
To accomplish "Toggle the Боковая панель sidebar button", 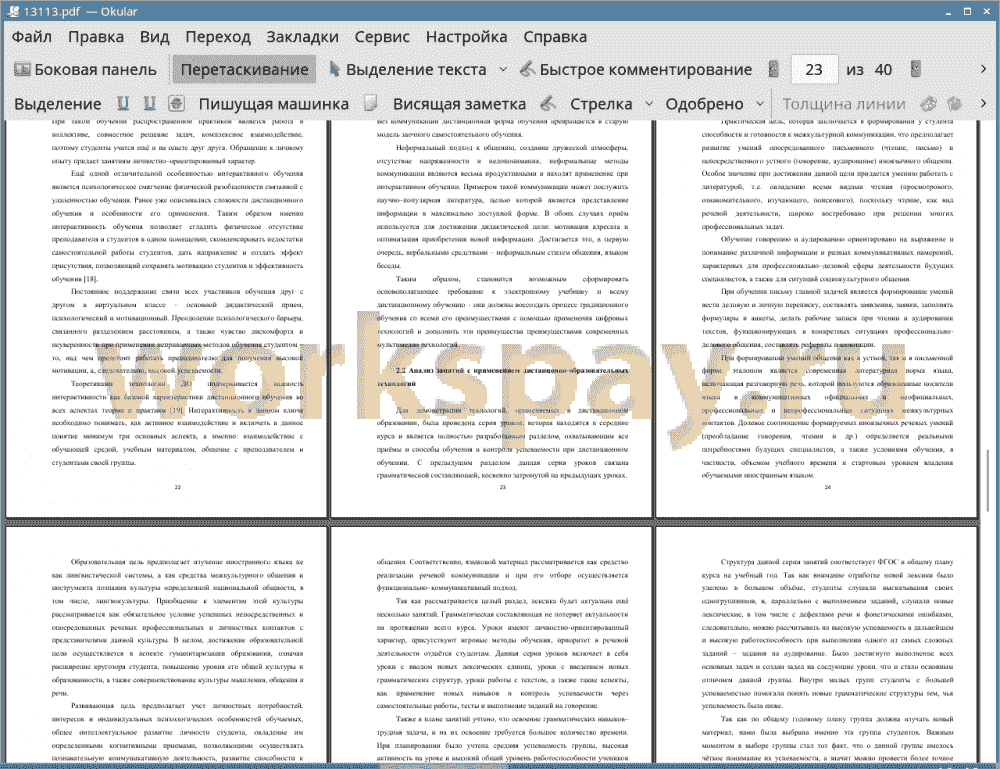I will [x=85, y=70].
